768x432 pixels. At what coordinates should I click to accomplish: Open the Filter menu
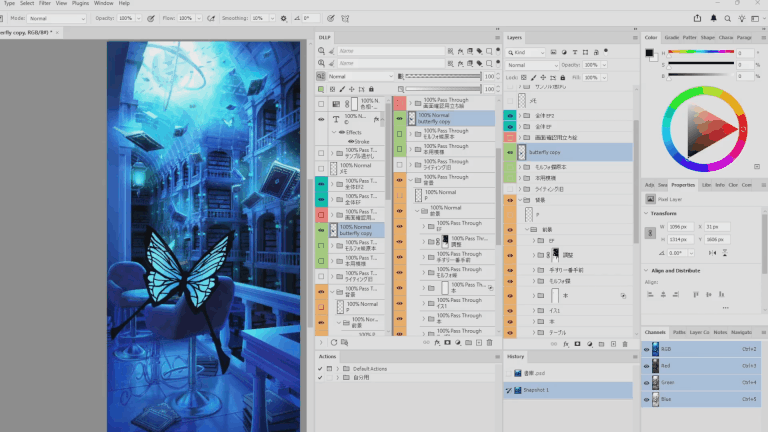[45, 3]
